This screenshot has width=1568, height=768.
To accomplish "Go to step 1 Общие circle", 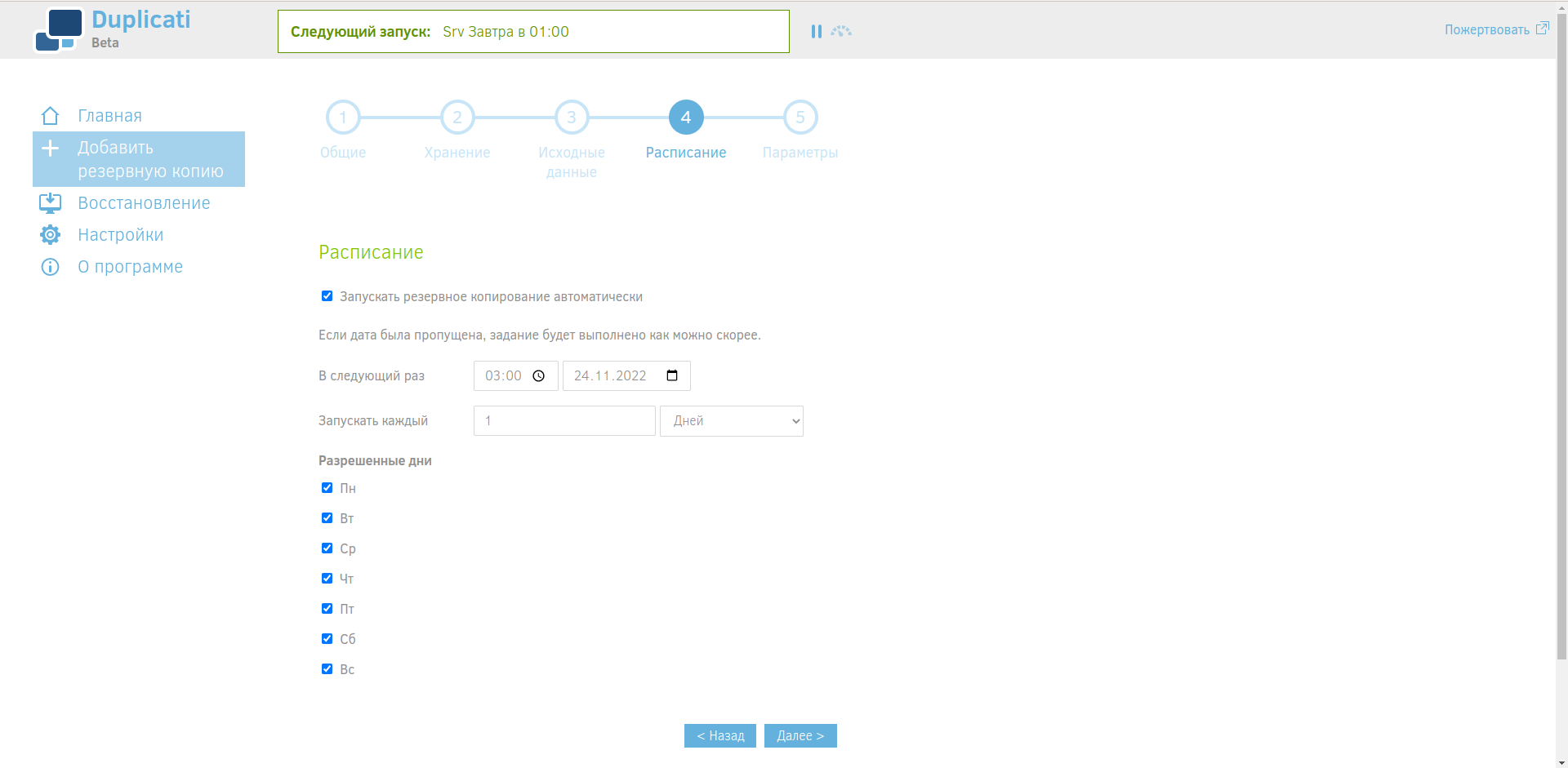I will pyautogui.click(x=343, y=118).
